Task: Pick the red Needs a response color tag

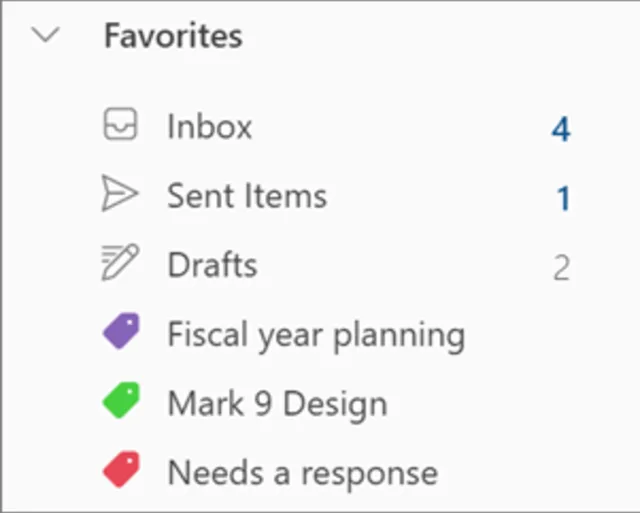Action: click(x=121, y=470)
